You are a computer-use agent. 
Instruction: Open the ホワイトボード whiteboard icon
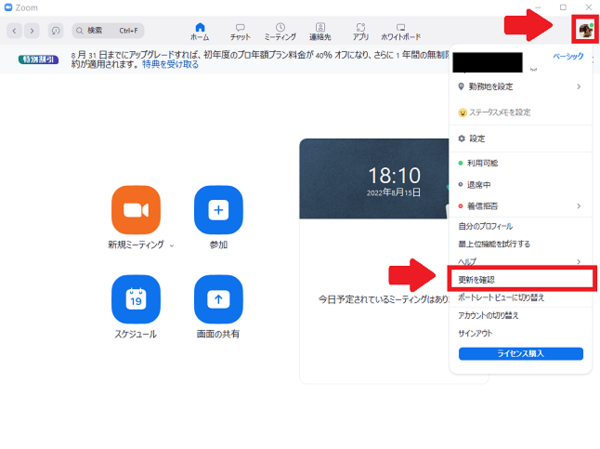(401, 30)
